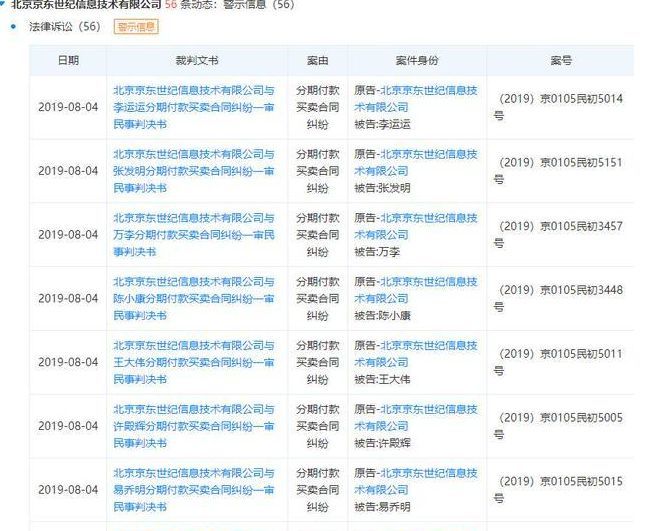Select case number 京0105民初3448号
The width and height of the screenshot is (657, 531).
pos(559,298)
